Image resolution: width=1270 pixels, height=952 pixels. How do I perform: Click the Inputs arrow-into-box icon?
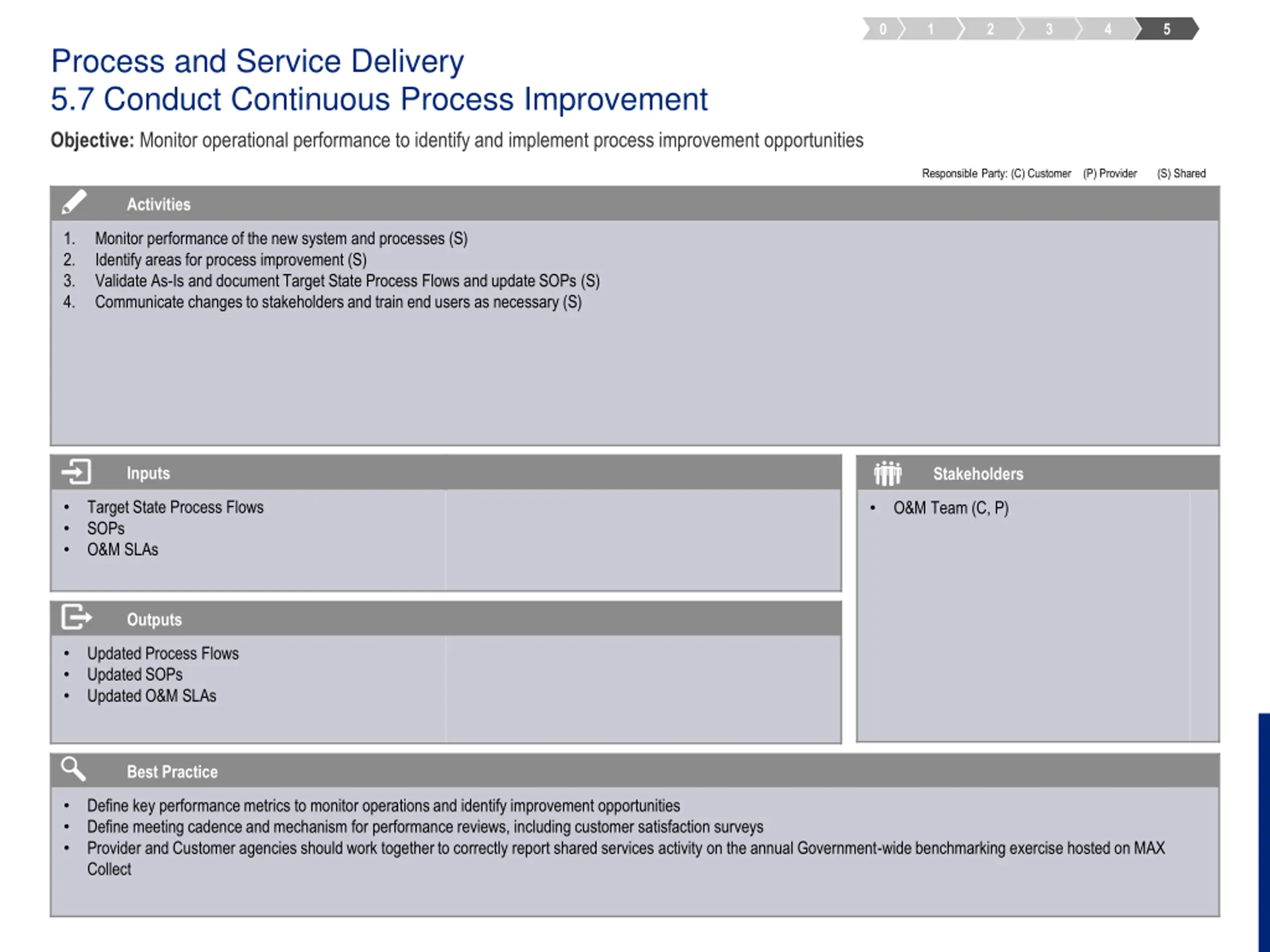point(76,472)
